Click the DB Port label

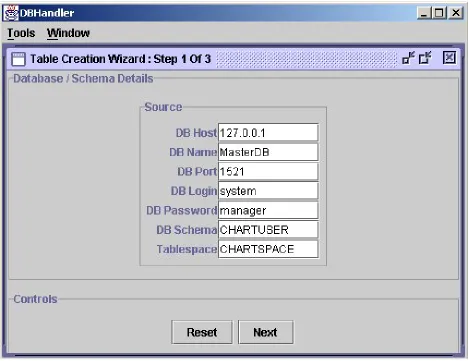click(197, 171)
